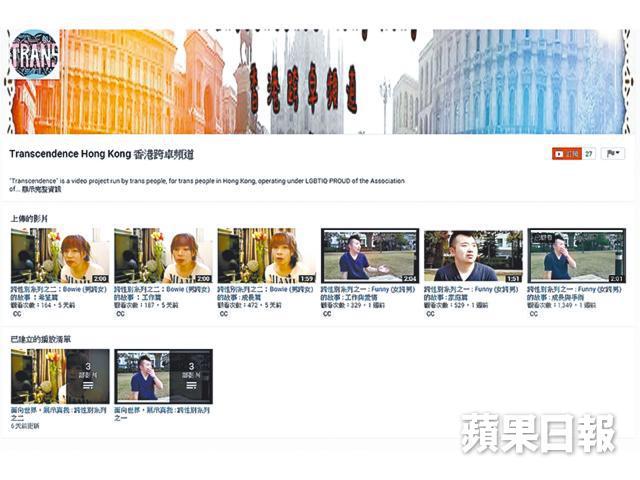Click the 329 views, 1 week ago text

pos(353,305)
